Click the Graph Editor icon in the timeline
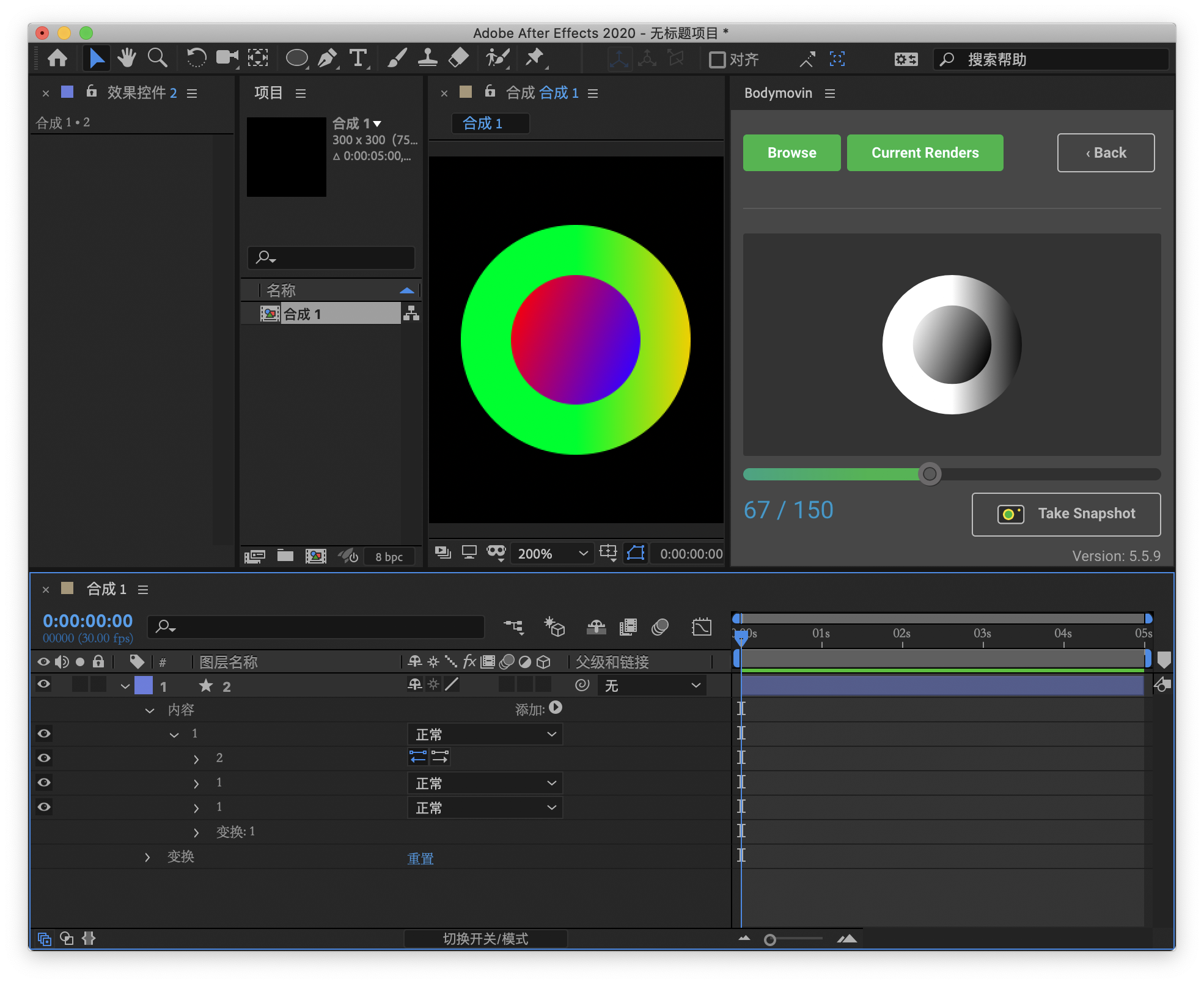1204x984 pixels. click(x=702, y=627)
